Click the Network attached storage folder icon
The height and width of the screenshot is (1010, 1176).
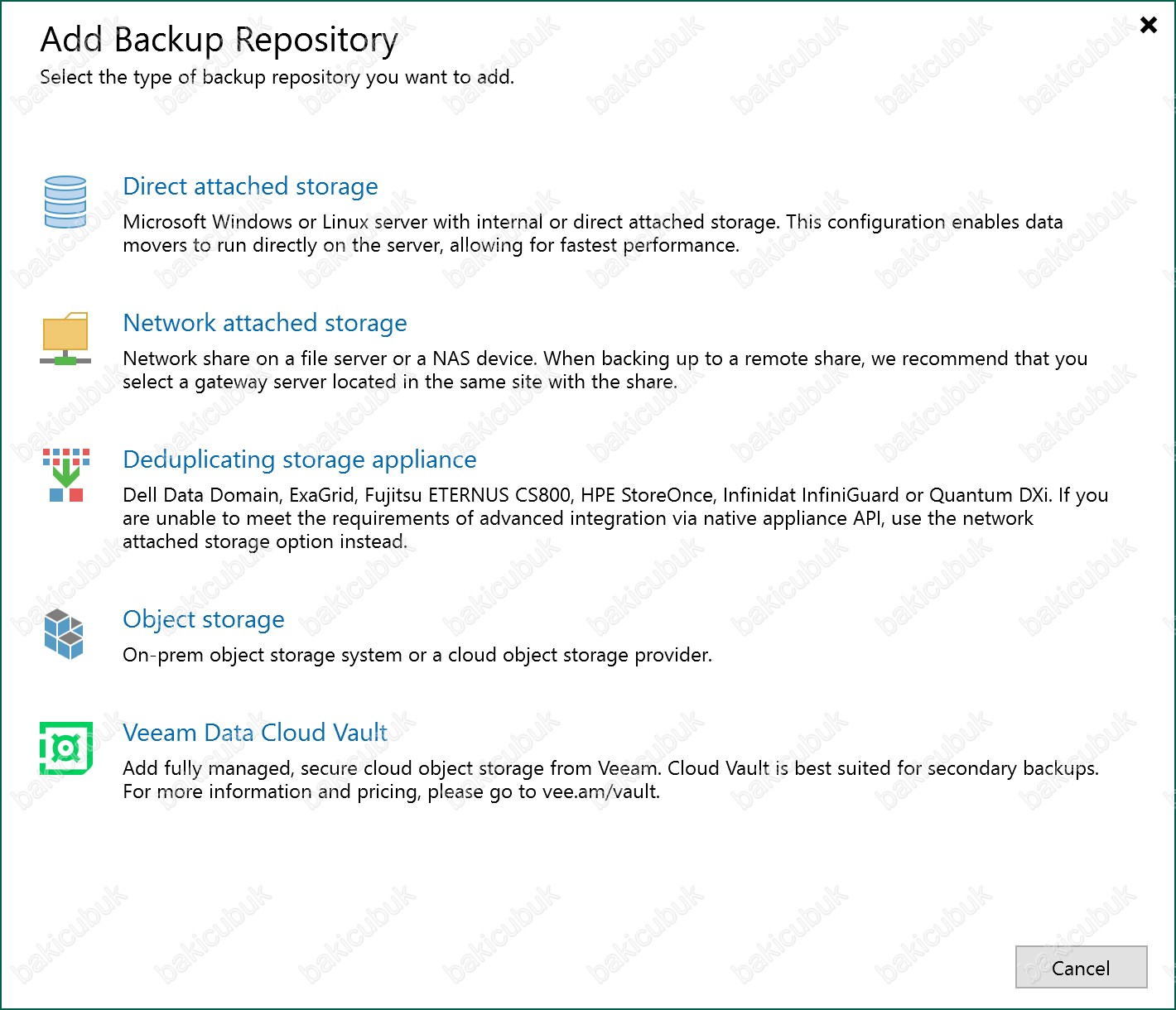coord(65,338)
